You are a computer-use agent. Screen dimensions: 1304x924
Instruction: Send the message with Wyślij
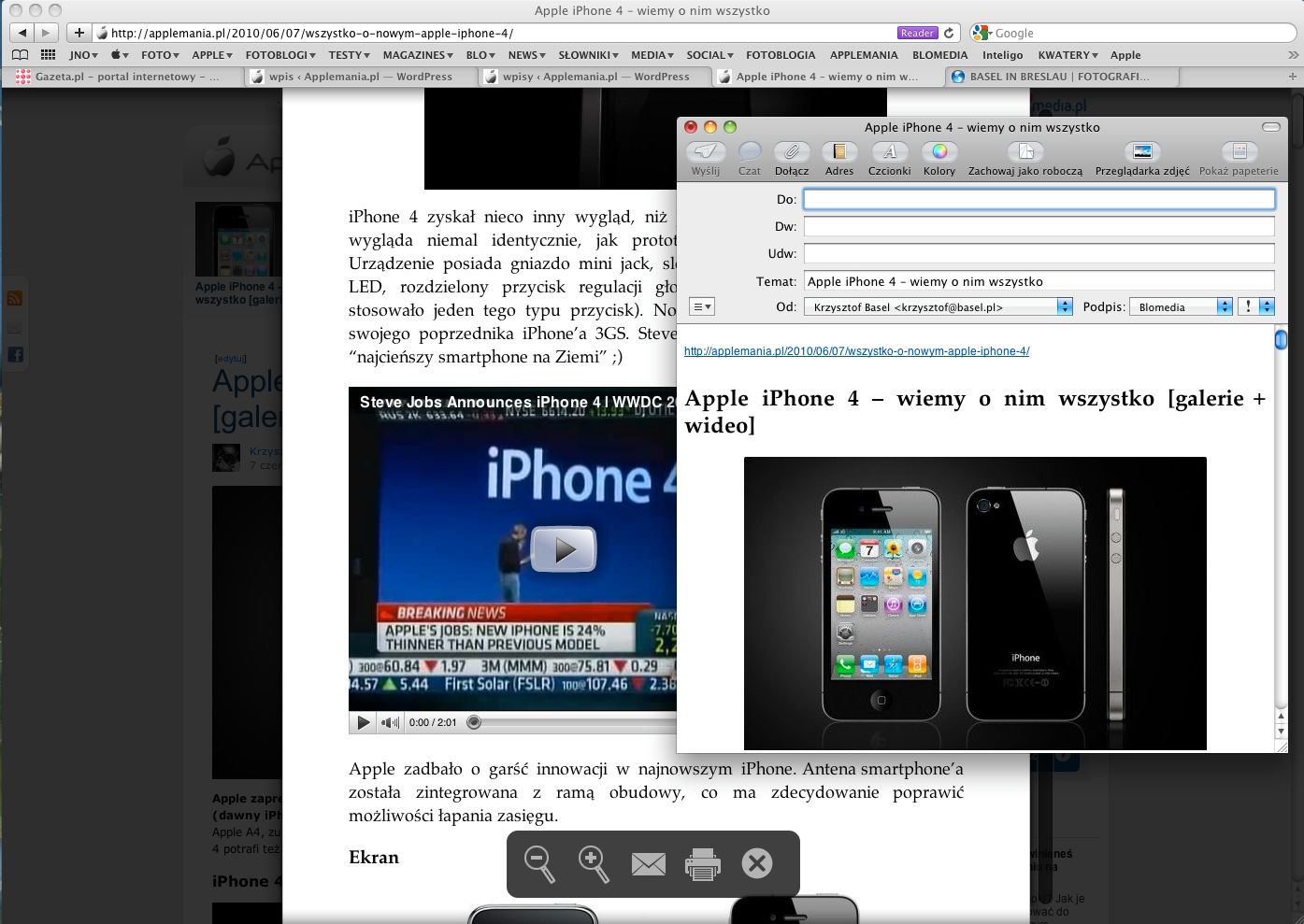click(706, 158)
